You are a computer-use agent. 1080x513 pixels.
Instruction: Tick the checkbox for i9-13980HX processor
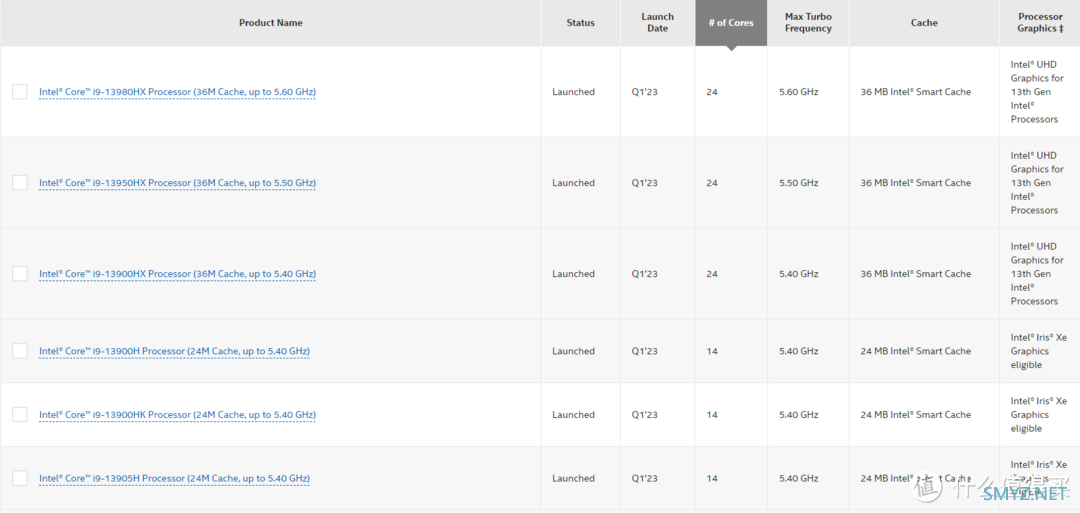coord(20,92)
